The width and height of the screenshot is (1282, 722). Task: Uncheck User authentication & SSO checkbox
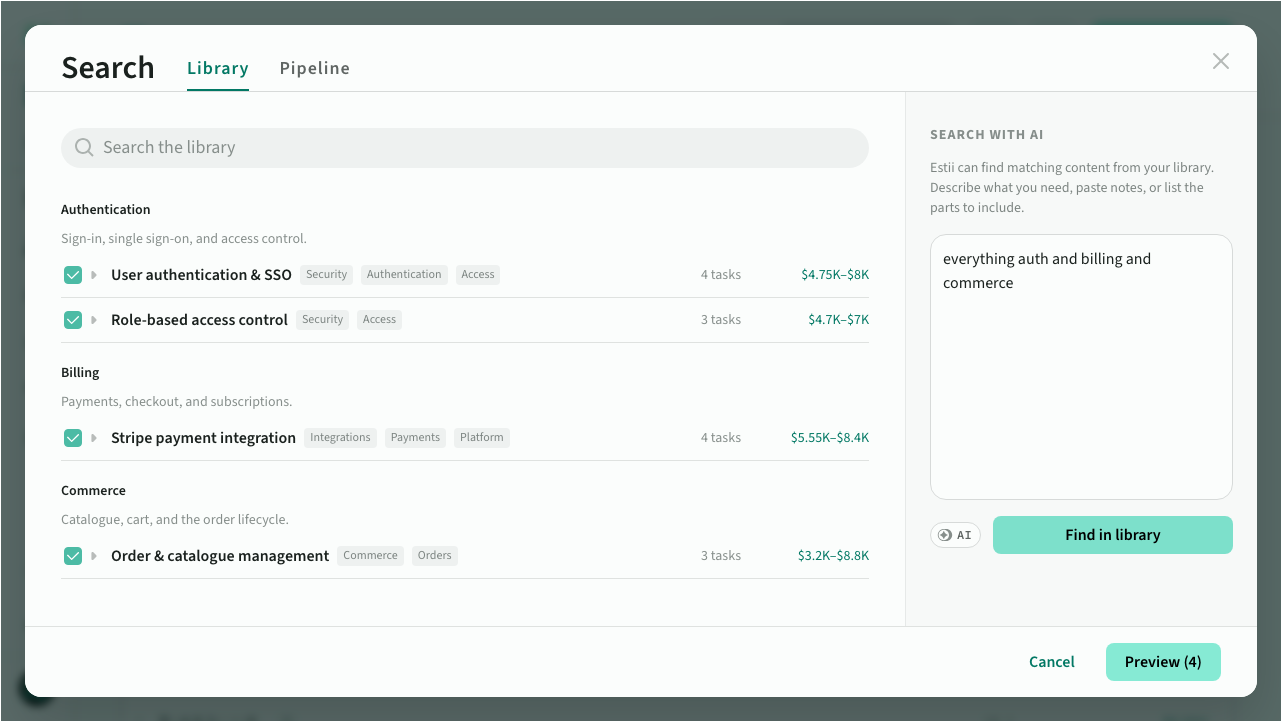point(73,275)
